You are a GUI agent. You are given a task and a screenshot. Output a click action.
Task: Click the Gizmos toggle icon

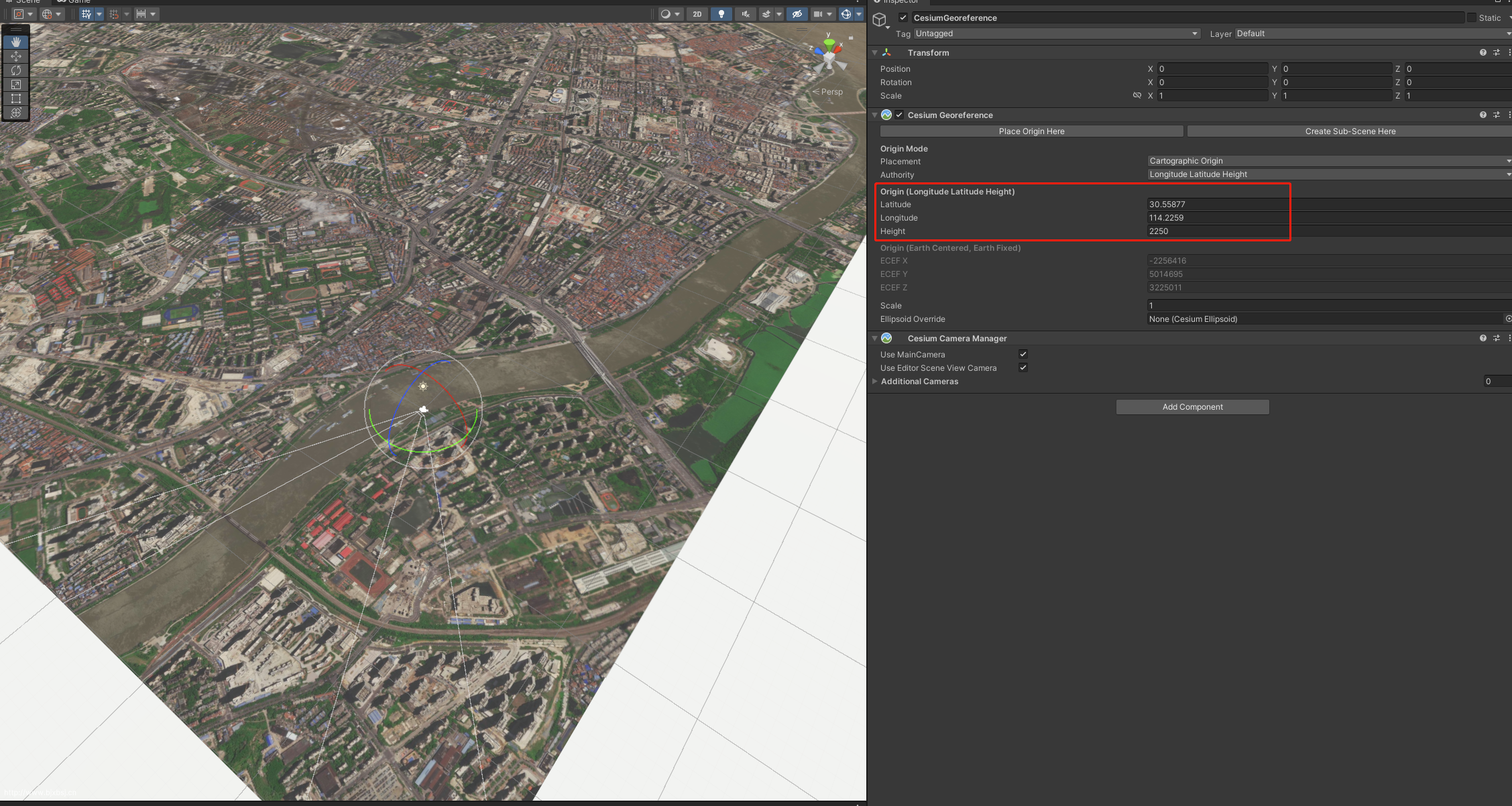pos(846,14)
